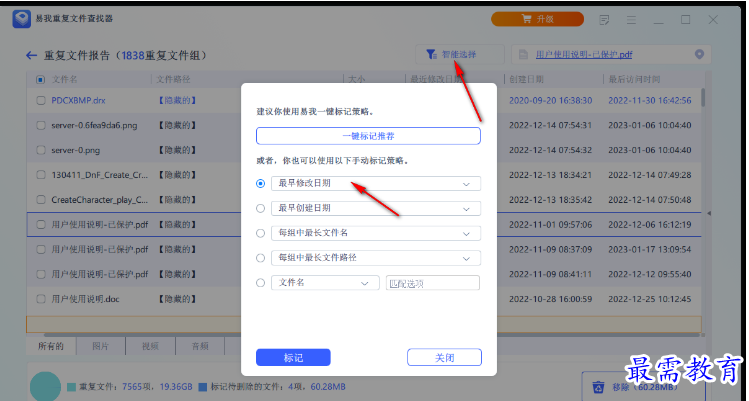This screenshot has height=401, width=749.
Task: Click the locate pin icon in search box
Action: click(x=699, y=54)
